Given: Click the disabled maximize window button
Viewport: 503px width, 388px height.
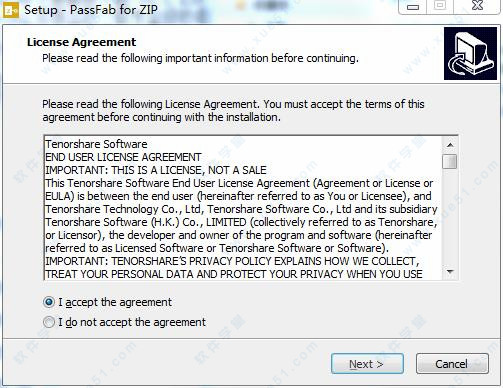Looking at the screenshot, I should point(440,6).
